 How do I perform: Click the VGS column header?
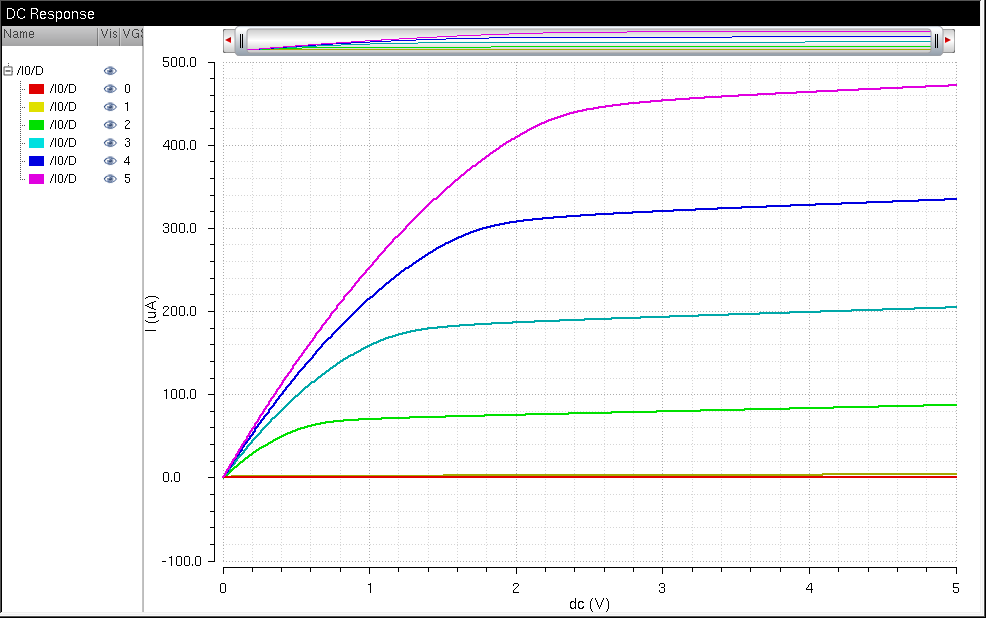tap(133, 34)
